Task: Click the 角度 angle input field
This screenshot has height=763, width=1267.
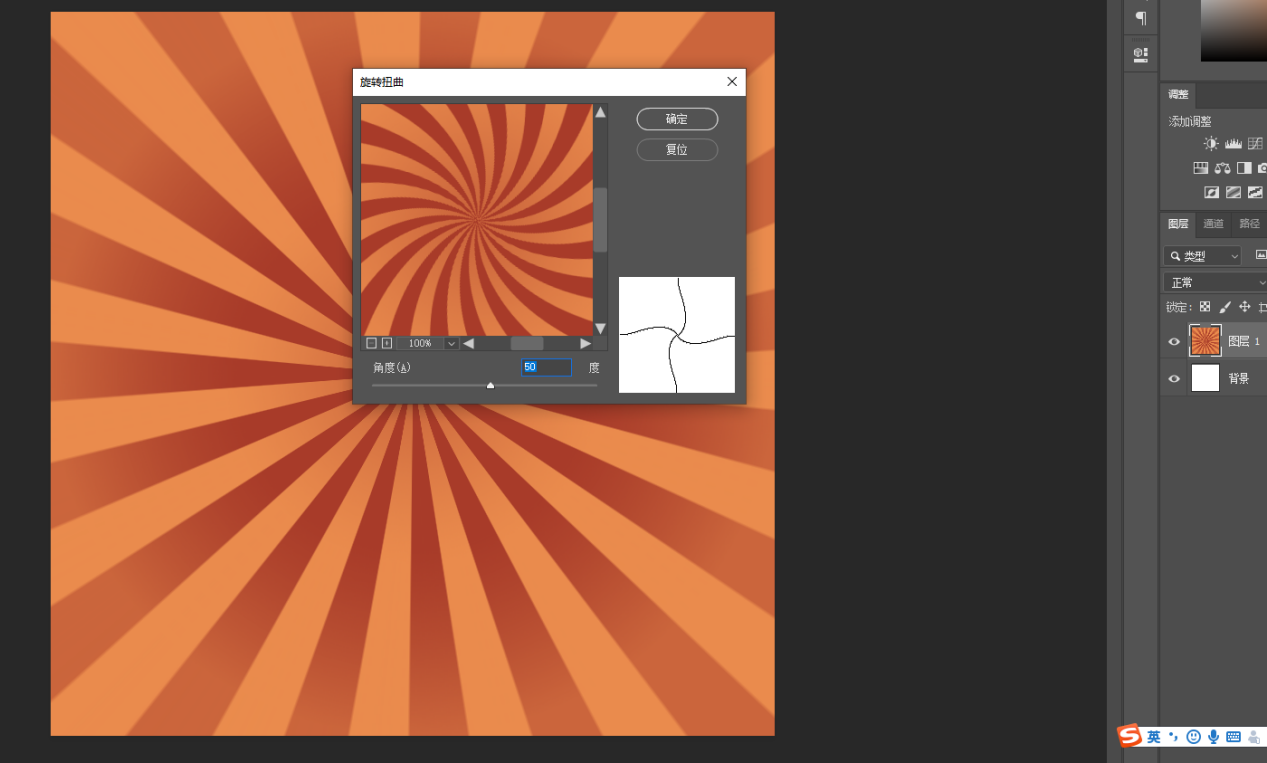Action: [547, 367]
